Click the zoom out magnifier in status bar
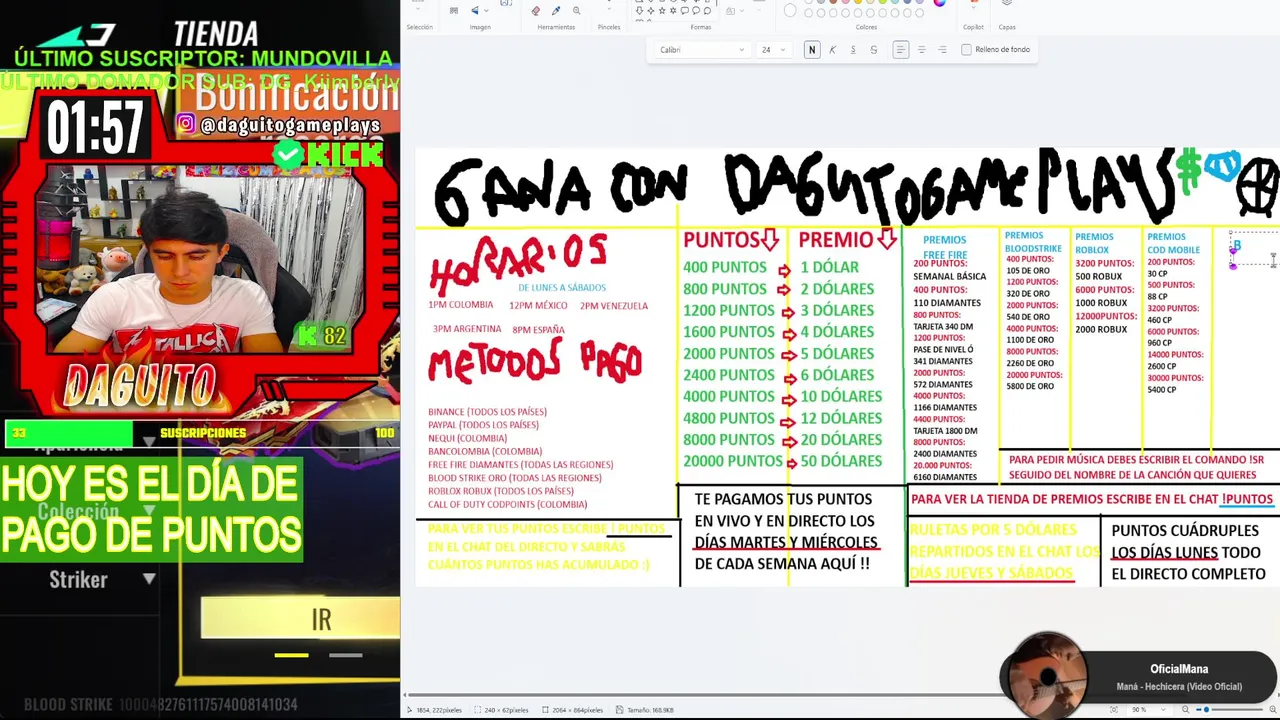 pyautogui.click(x=1185, y=710)
